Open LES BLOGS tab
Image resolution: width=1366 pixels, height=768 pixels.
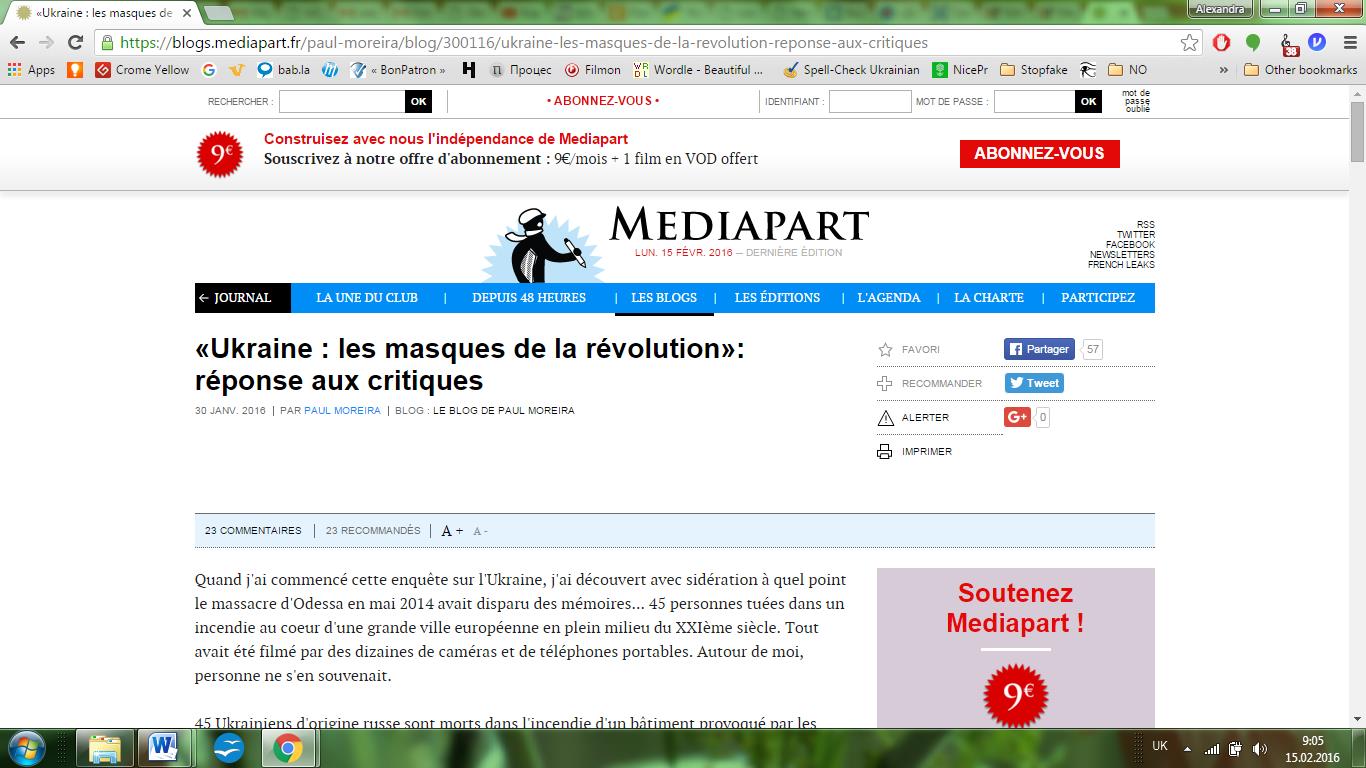tap(664, 298)
